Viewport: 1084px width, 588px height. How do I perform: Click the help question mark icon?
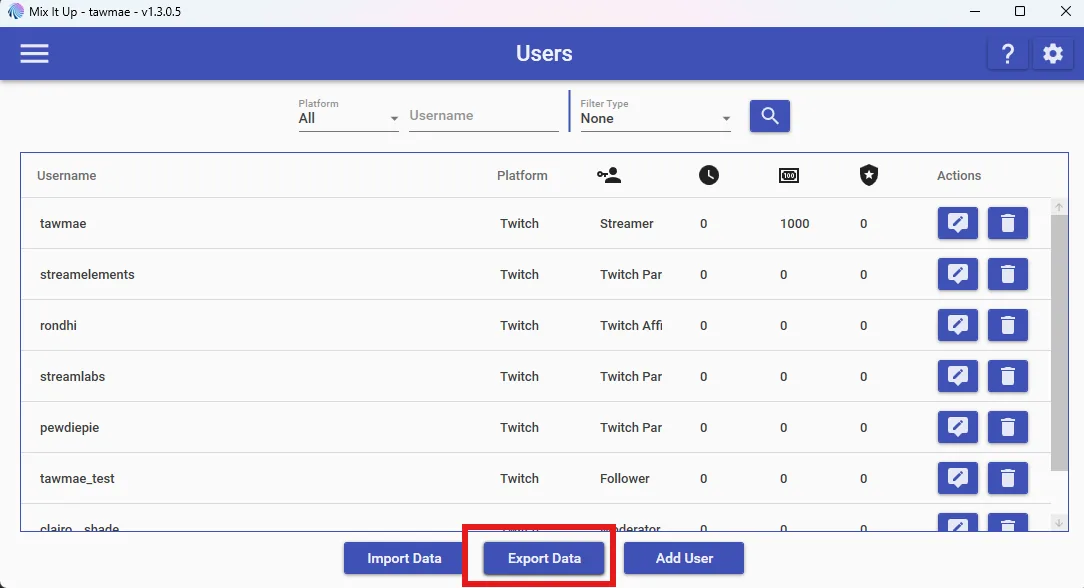point(1008,53)
